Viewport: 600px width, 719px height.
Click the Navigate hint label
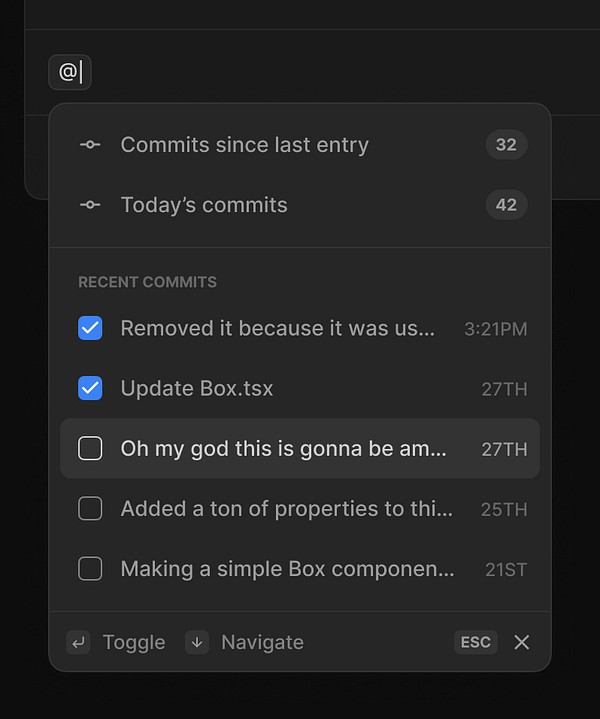(x=262, y=642)
